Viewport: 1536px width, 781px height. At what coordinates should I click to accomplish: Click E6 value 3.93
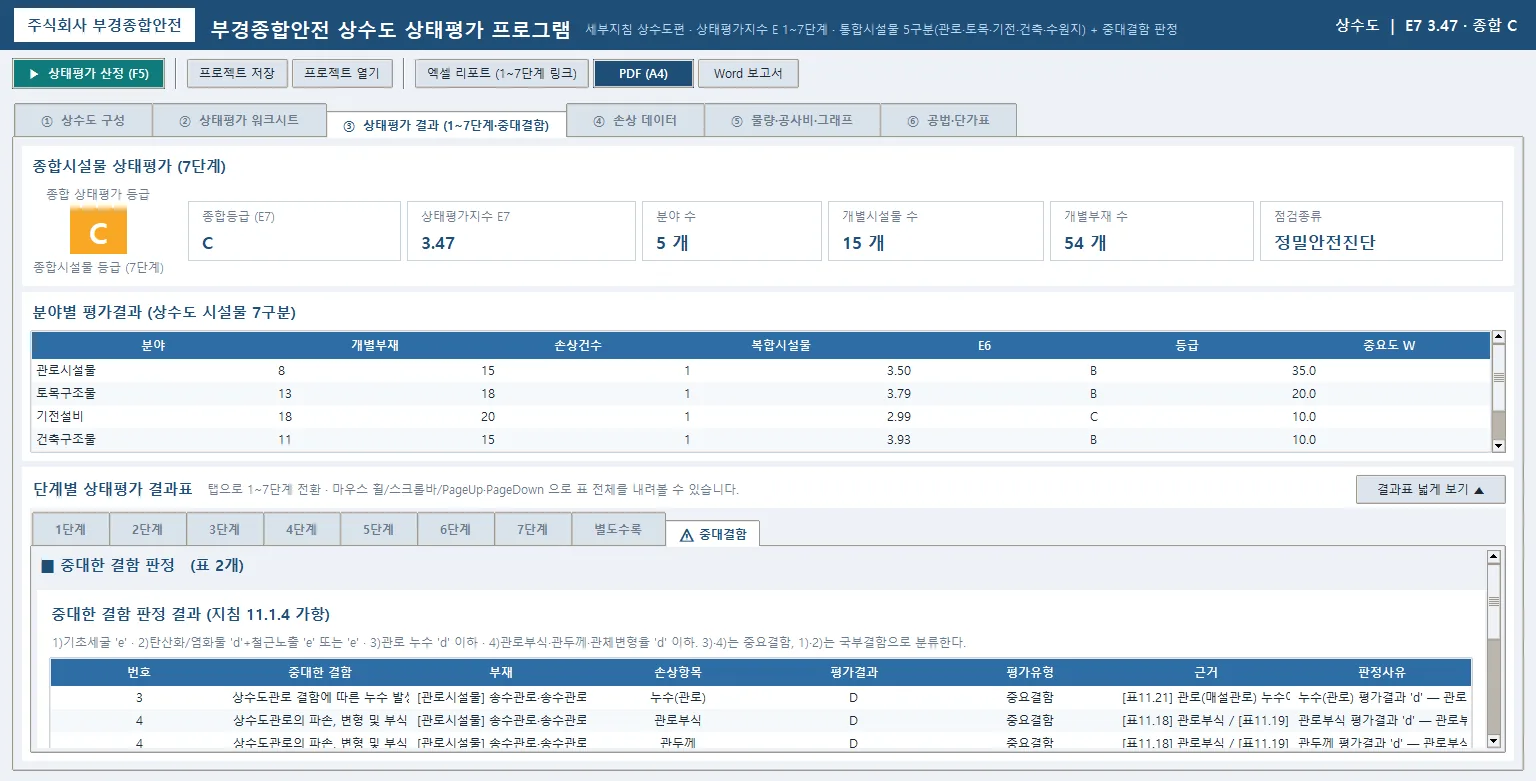click(899, 438)
